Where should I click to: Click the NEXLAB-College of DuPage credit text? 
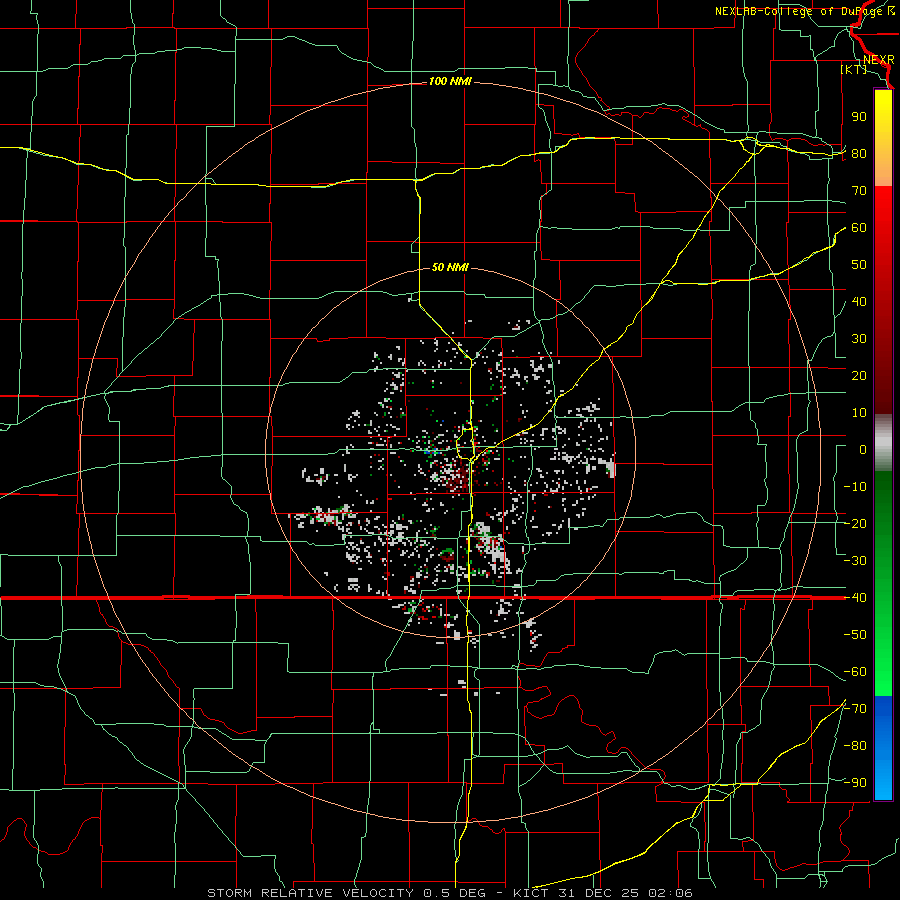[804, 11]
